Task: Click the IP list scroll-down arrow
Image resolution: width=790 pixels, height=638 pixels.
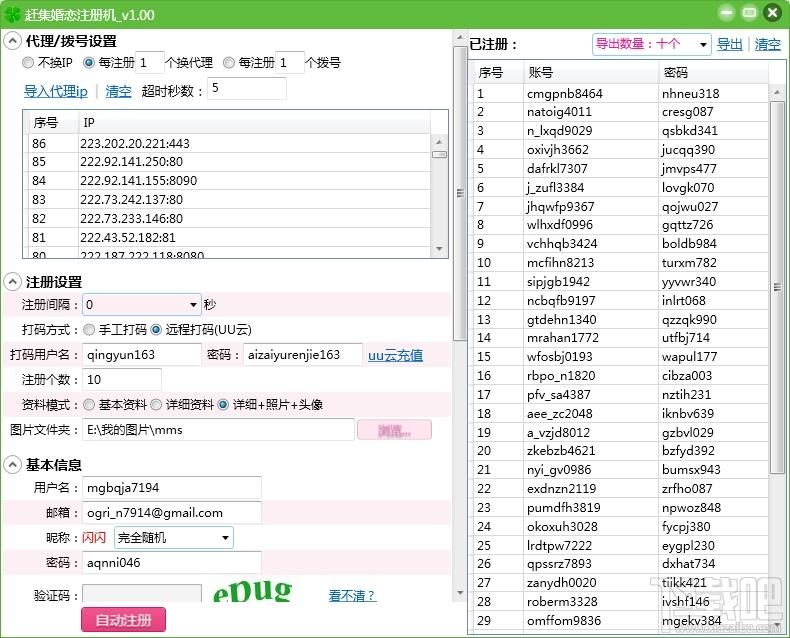Action: click(439, 249)
